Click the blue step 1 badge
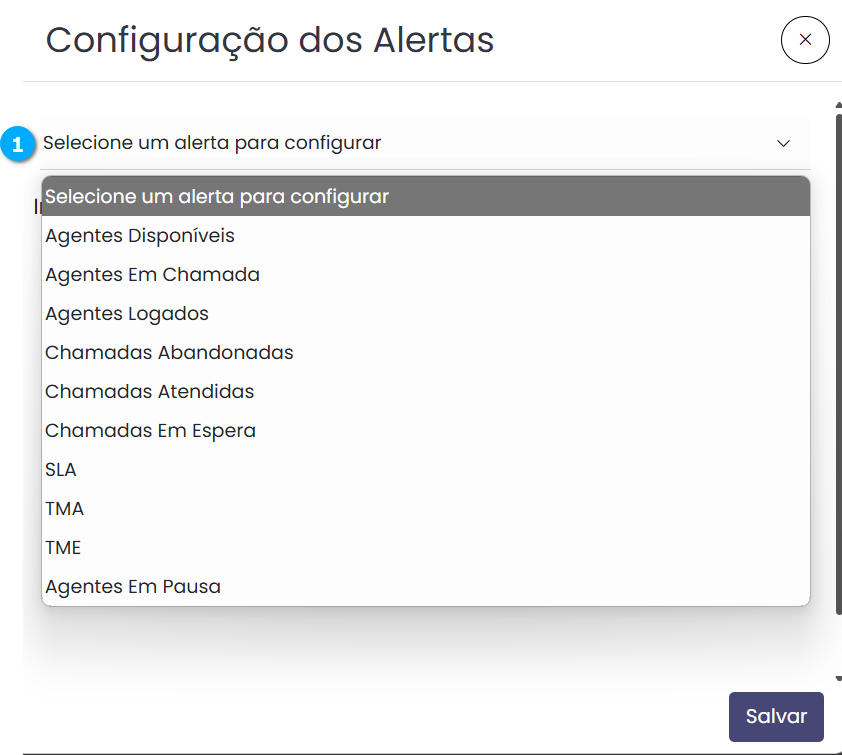The image size is (842, 755). click(17, 144)
